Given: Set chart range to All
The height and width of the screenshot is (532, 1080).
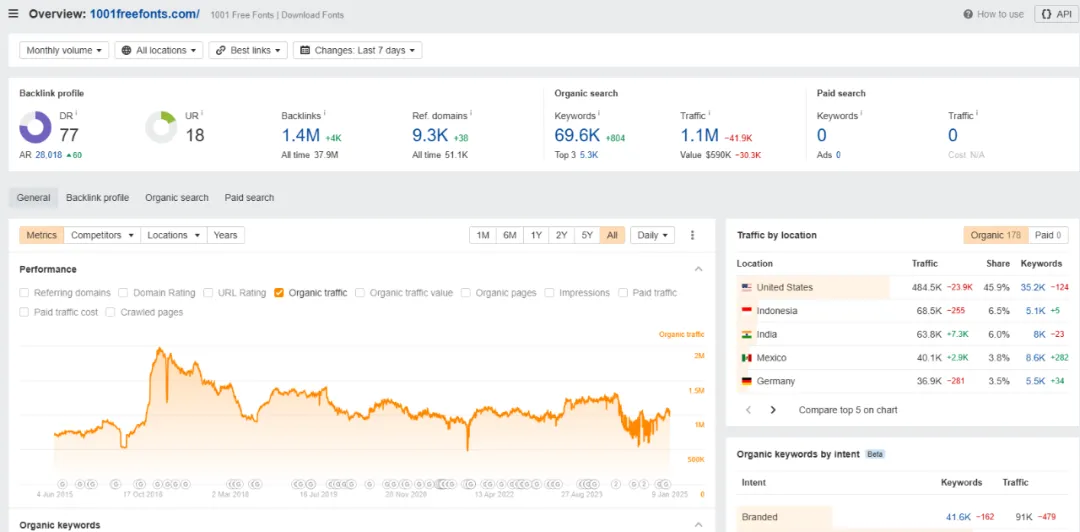Looking at the screenshot, I should (x=612, y=235).
